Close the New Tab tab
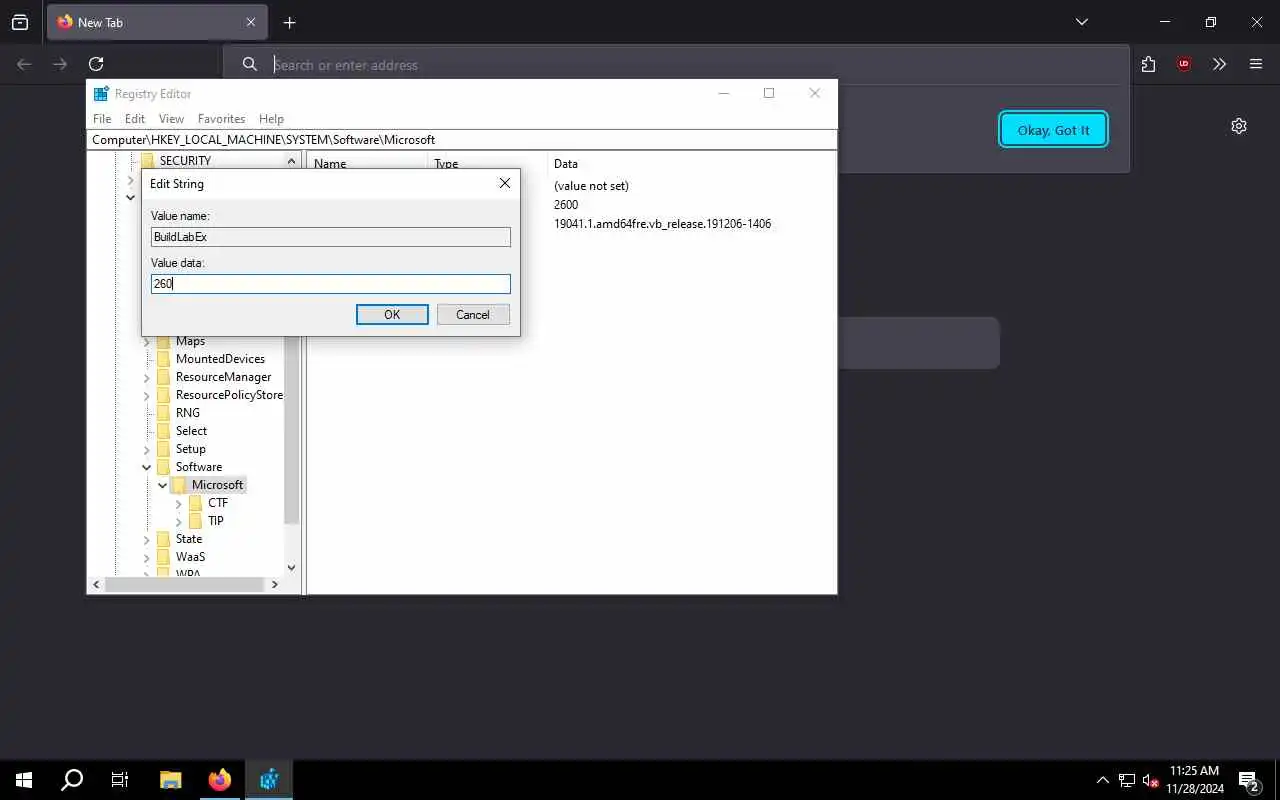 pos(251,22)
